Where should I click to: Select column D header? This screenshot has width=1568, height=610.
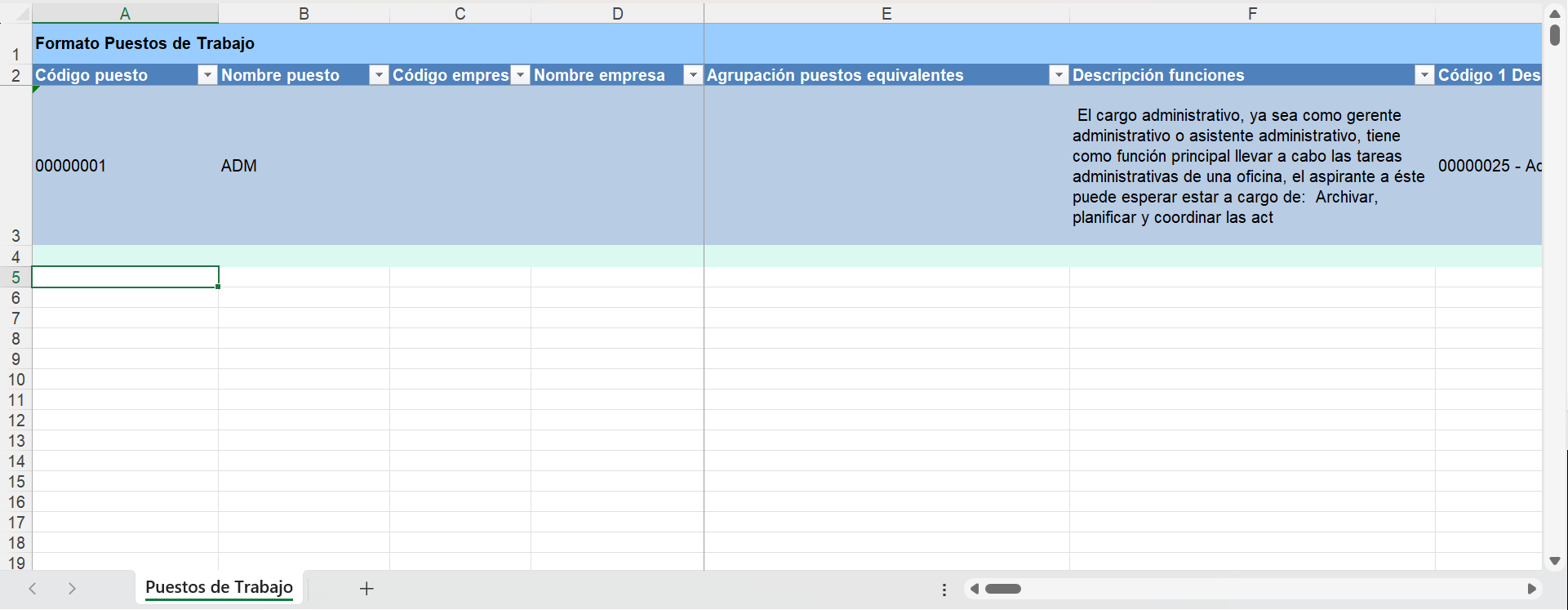coord(618,13)
